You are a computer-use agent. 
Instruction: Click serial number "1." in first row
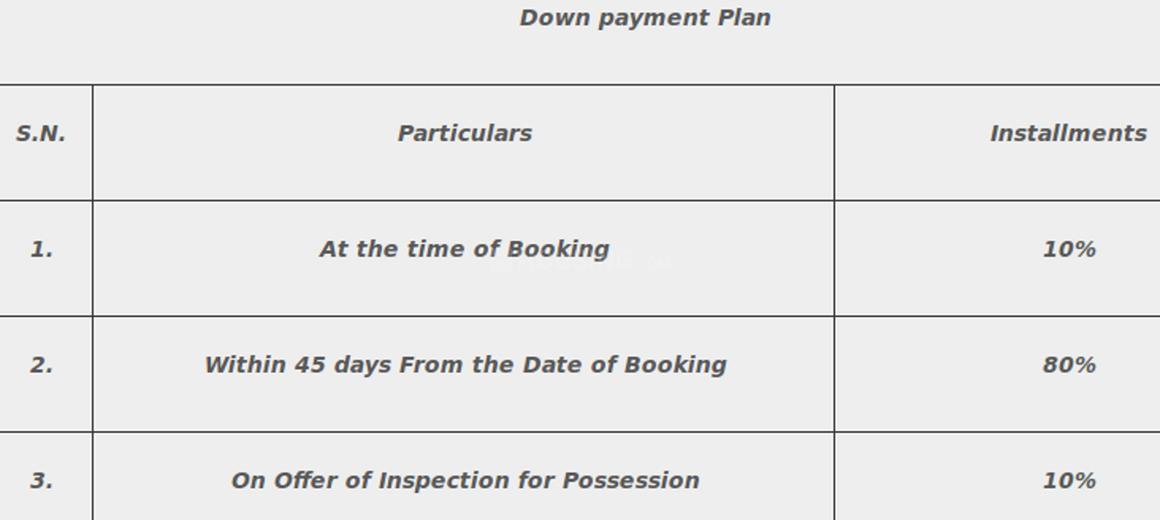(41, 250)
